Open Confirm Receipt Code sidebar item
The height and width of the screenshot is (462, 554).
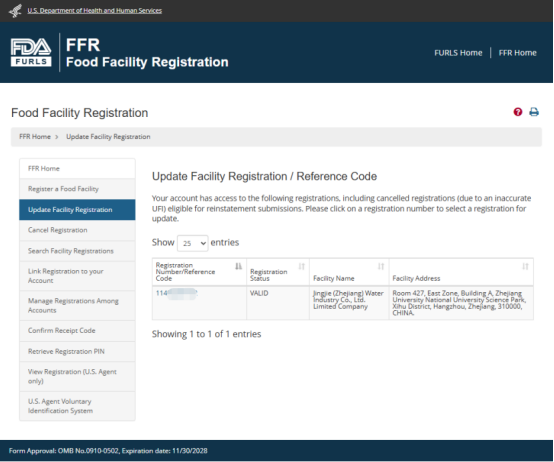77,331
